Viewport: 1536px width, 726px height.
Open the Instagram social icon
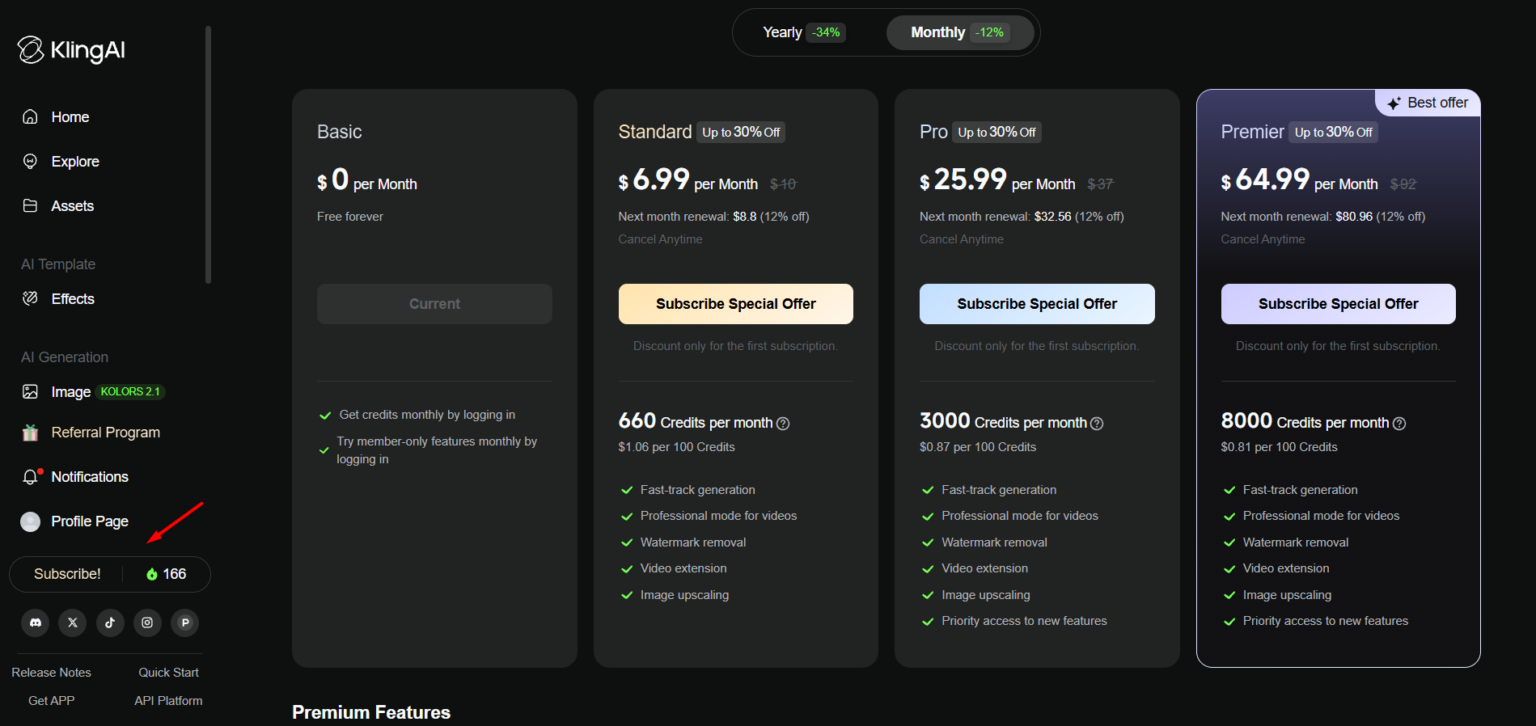[147, 623]
